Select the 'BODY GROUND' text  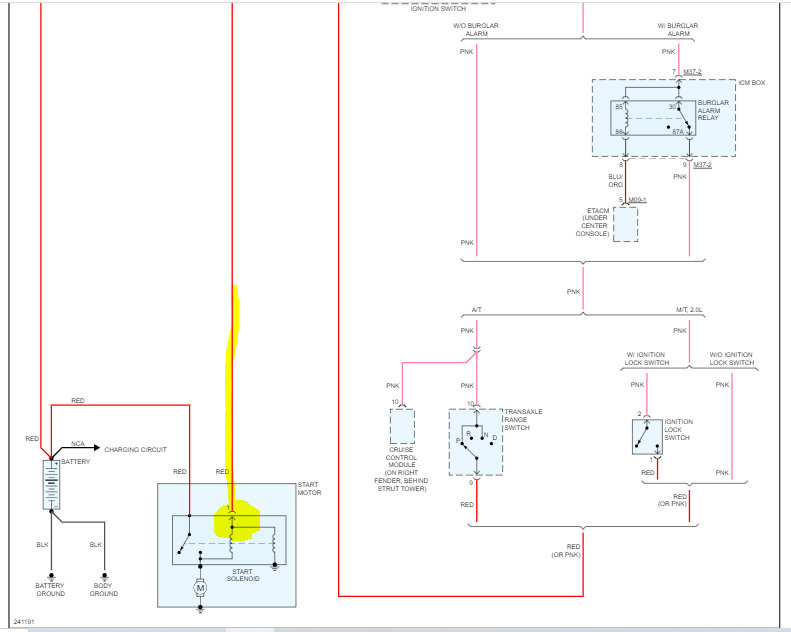pos(103,590)
